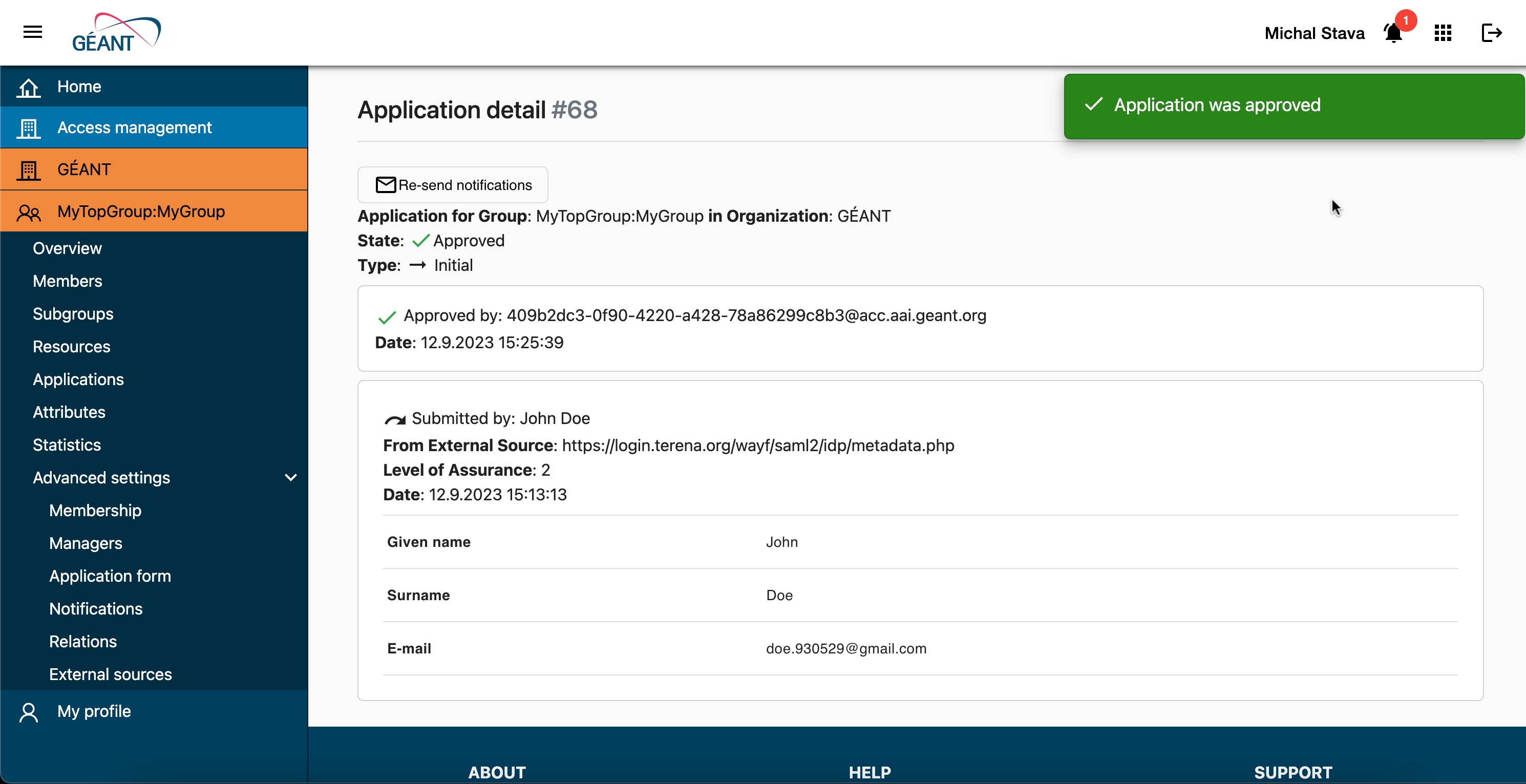Click the SUPPORT footer heading

1292,772
